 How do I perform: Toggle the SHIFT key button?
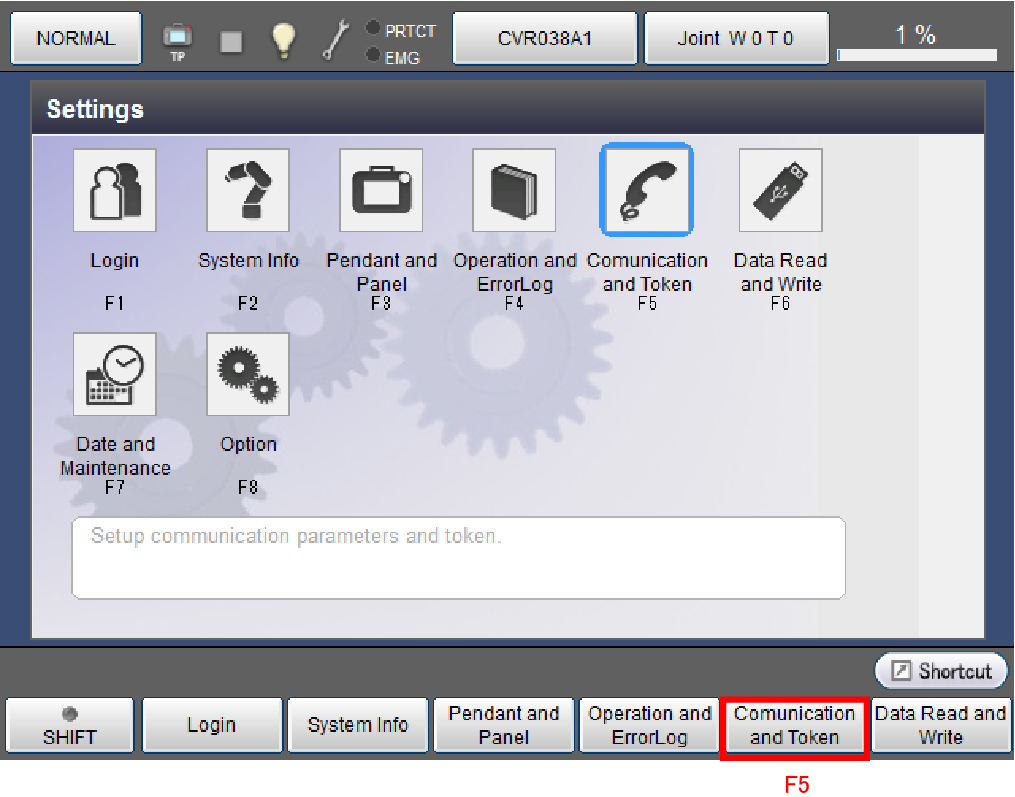pyautogui.click(x=70, y=726)
